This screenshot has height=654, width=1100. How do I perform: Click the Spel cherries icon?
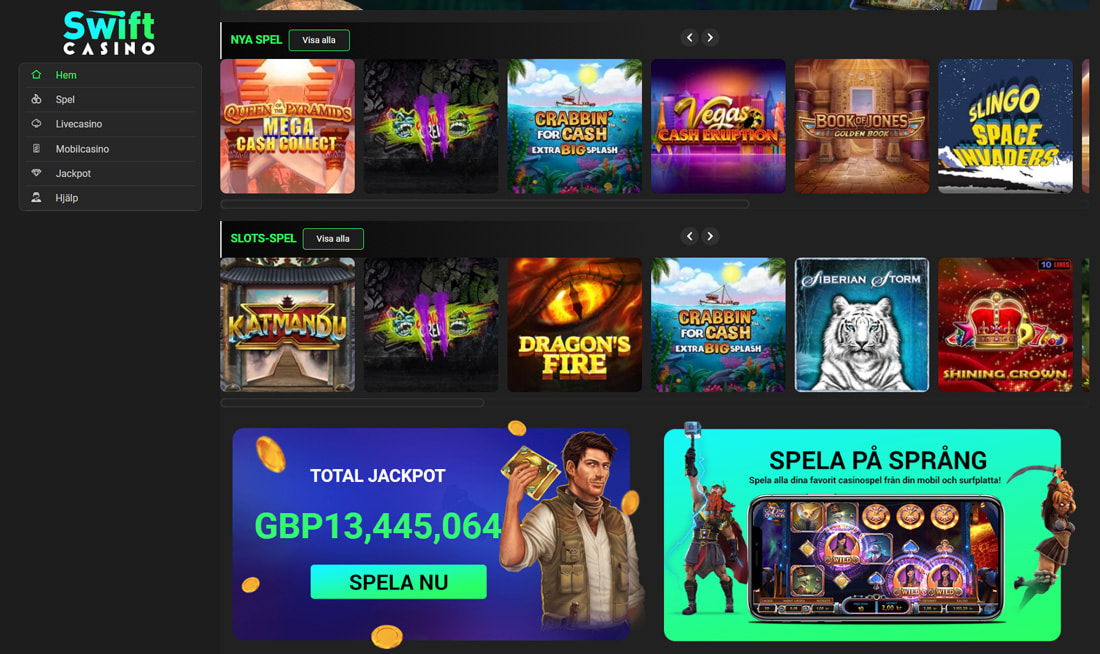click(36, 99)
